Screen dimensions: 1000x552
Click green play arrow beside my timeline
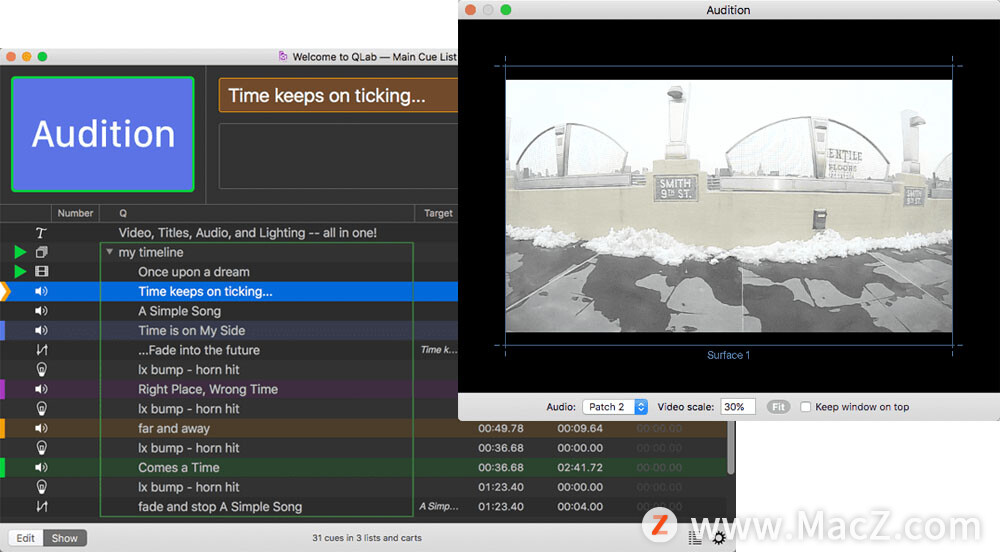[20, 252]
